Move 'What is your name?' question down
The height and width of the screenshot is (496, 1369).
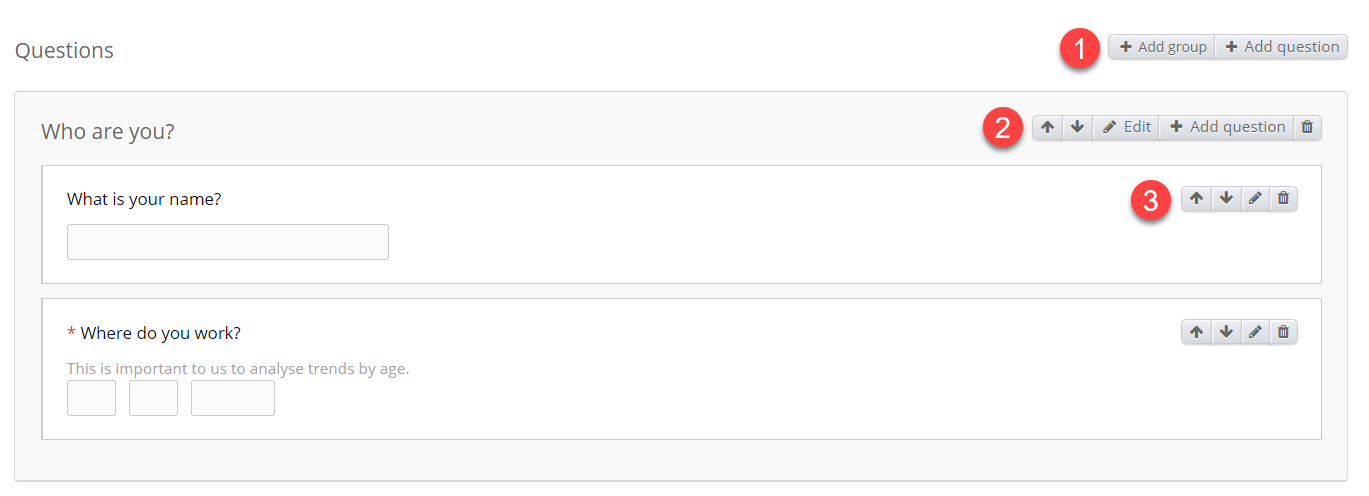coord(1226,199)
